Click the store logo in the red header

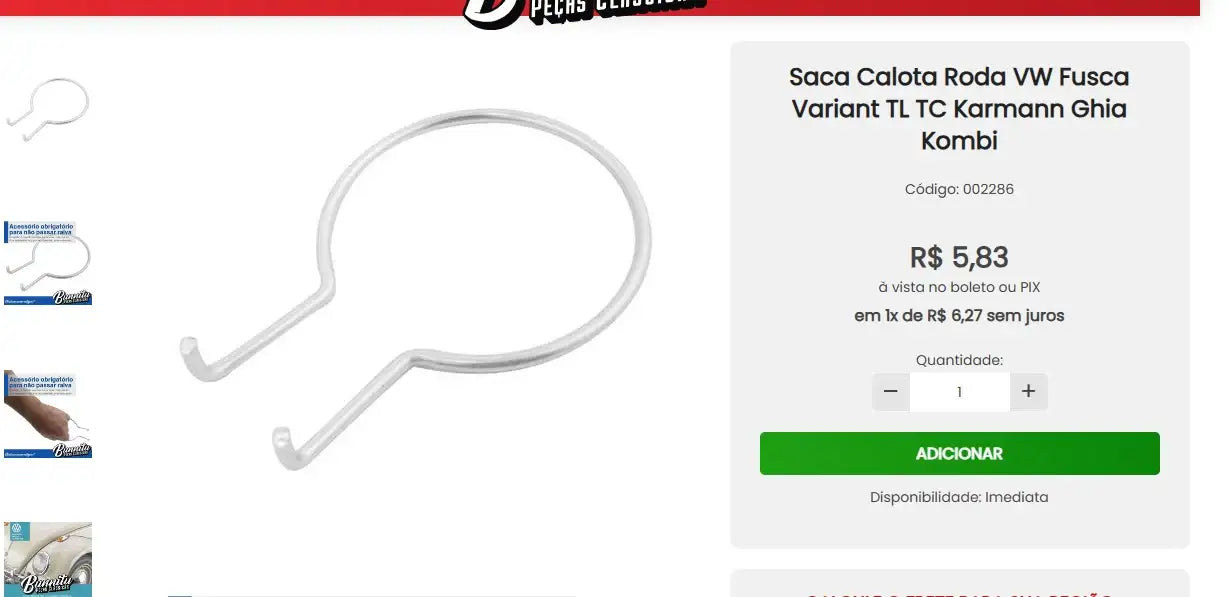point(585,12)
